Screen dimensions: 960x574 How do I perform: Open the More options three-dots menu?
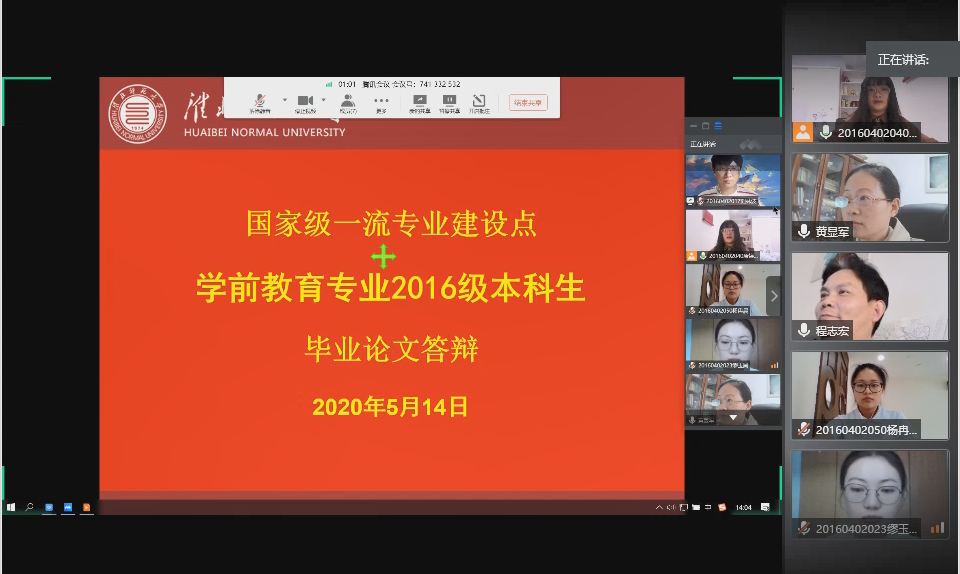coord(381,101)
